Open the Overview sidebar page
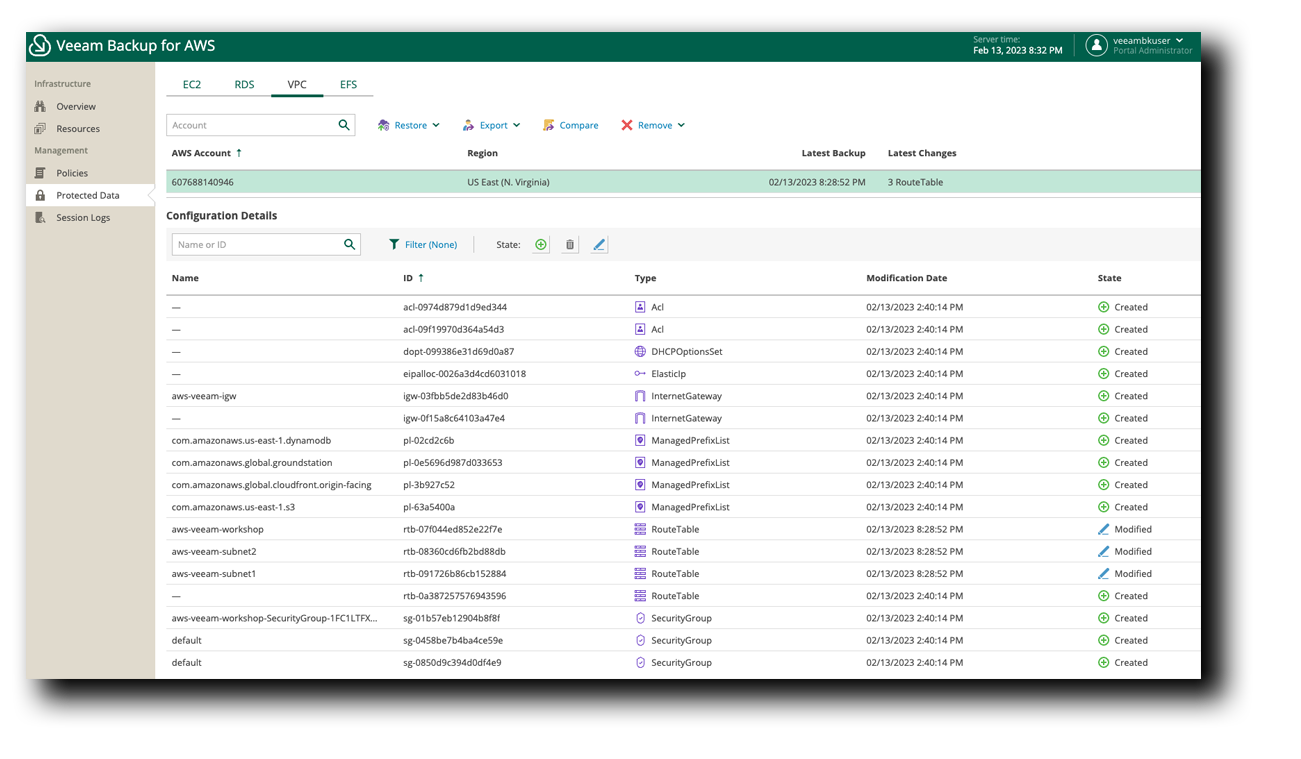This screenshot has width=1301, height=759. point(76,106)
